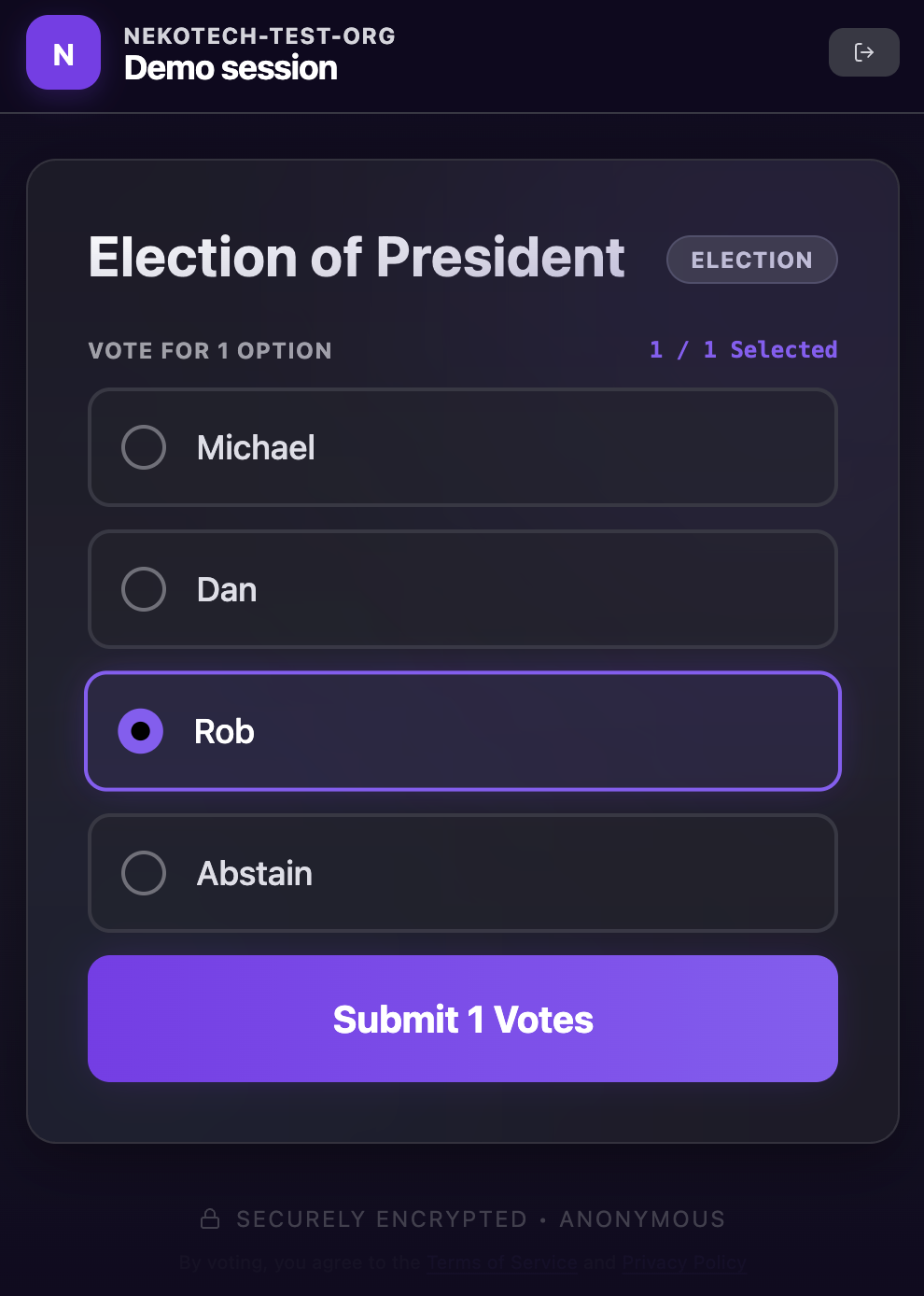
Task: Open the Privacy Policy link
Action: 684,1262
